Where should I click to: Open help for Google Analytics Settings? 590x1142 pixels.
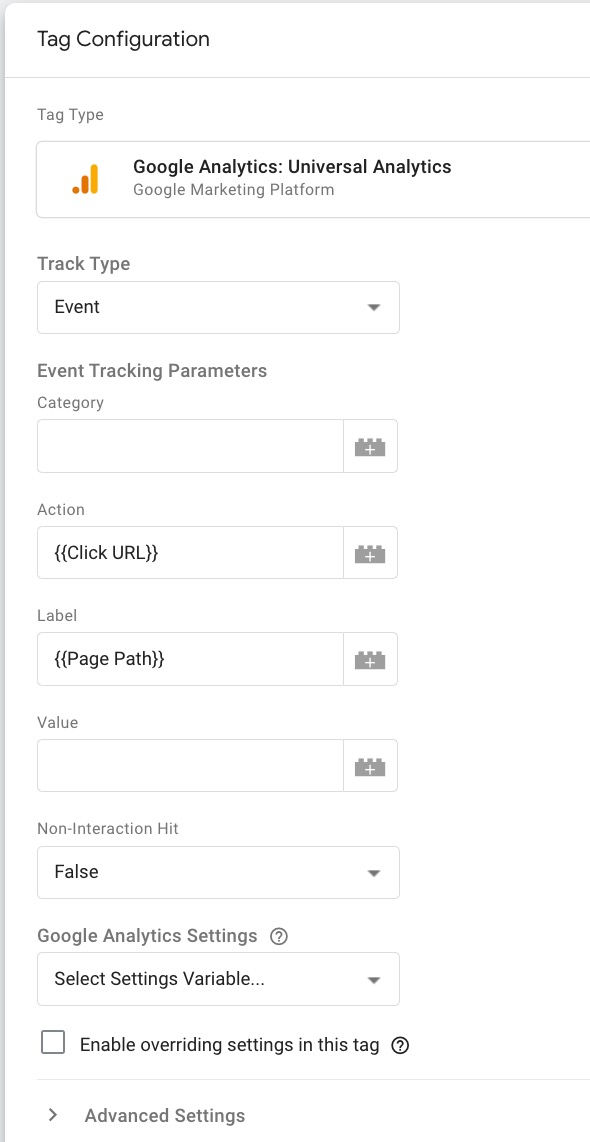point(280,935)
